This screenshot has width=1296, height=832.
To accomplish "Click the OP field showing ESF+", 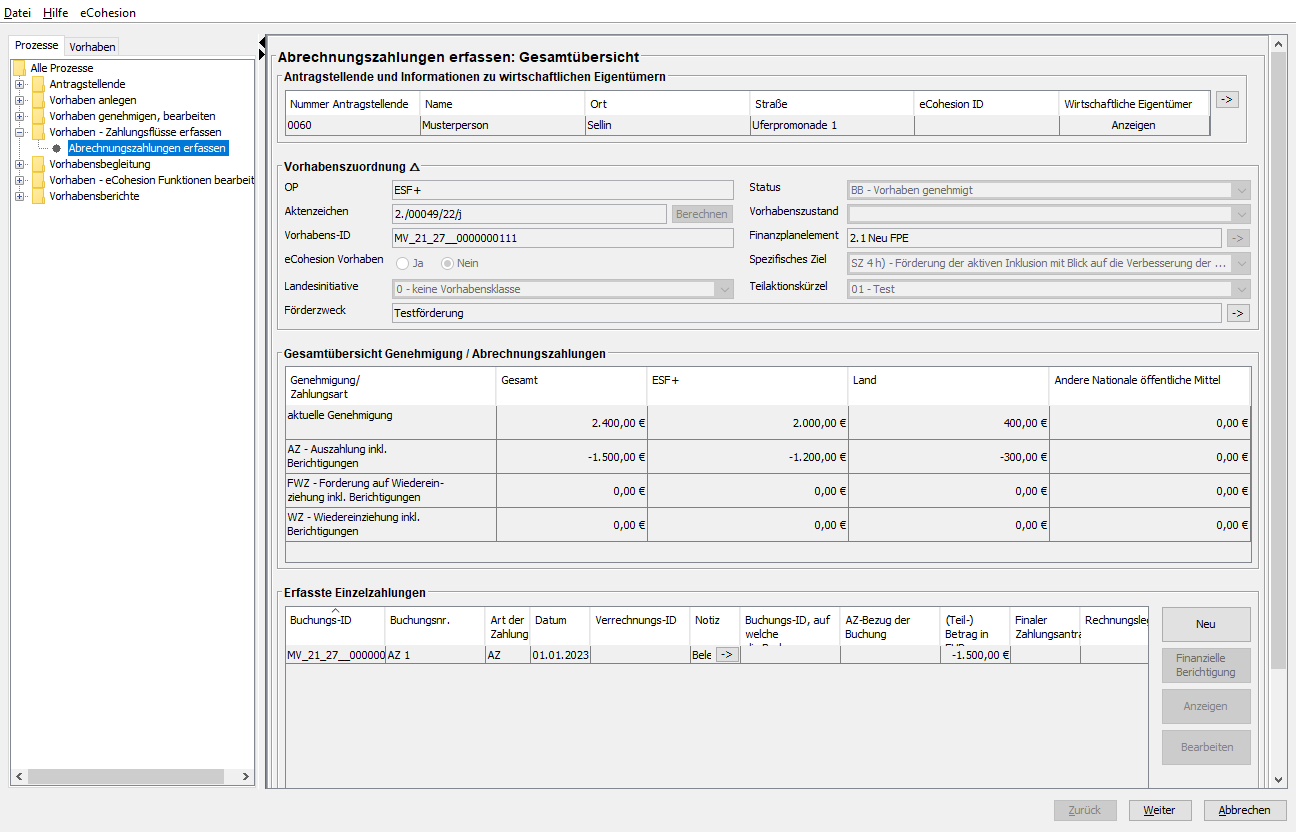I will tap(563, 190).
